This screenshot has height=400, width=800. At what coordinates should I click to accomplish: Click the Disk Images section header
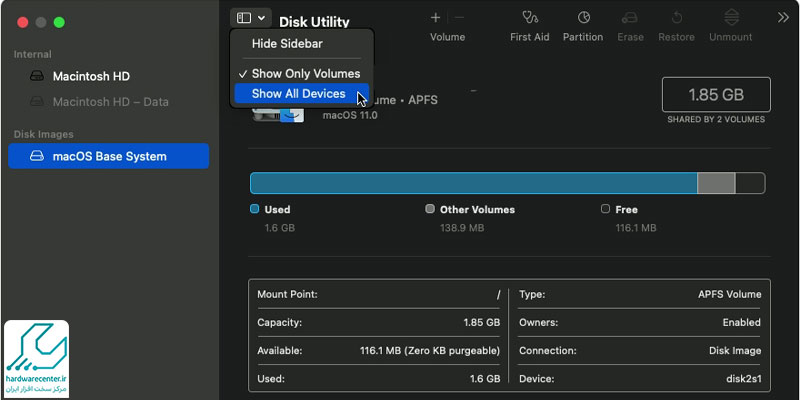pyautogui.click(x=43, y=134)
